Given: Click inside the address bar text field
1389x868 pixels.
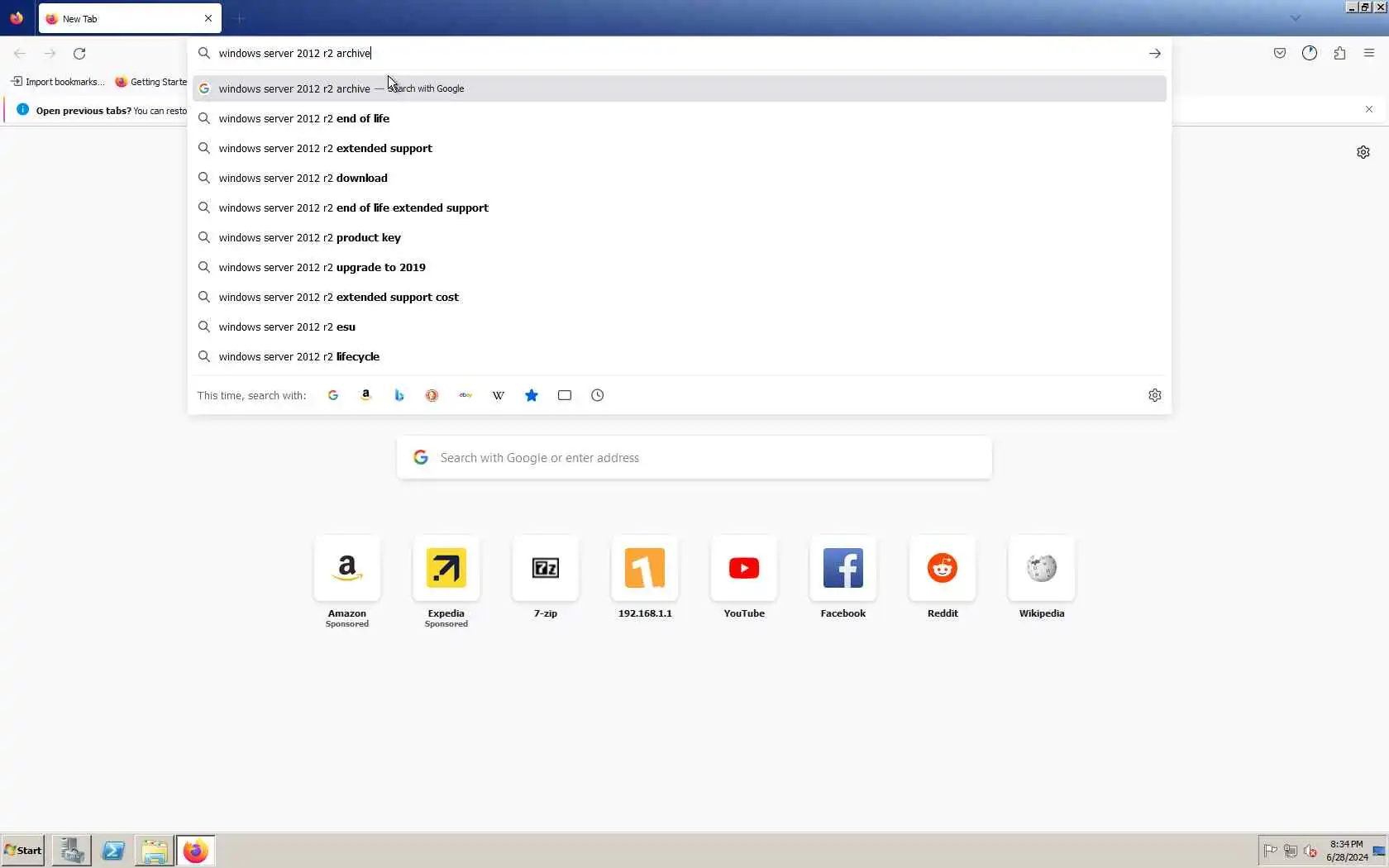Looking at the screenshot, I should tap(678, 54).
